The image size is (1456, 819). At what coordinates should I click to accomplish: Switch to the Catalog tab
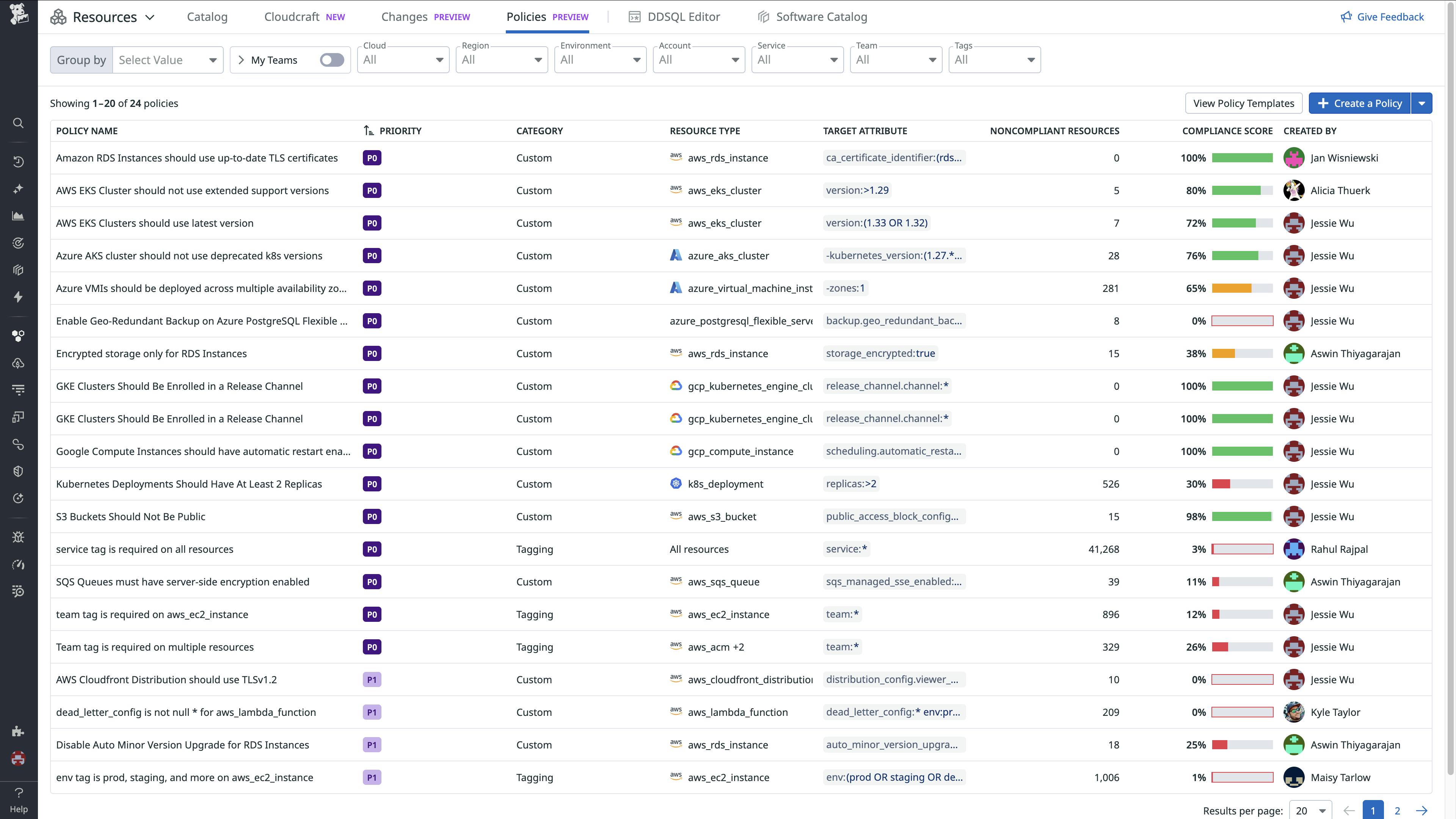click(207, 16)
